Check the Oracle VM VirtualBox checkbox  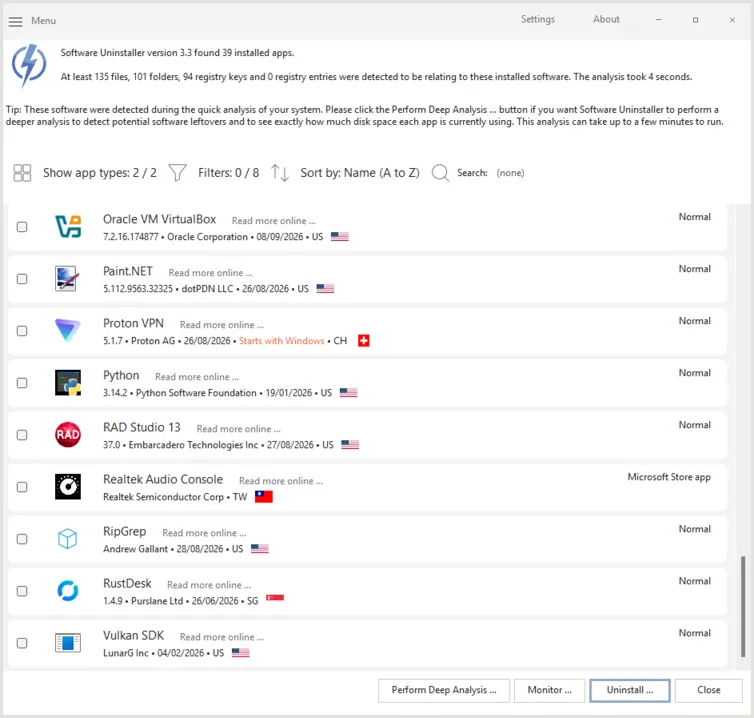click(22, 227)
